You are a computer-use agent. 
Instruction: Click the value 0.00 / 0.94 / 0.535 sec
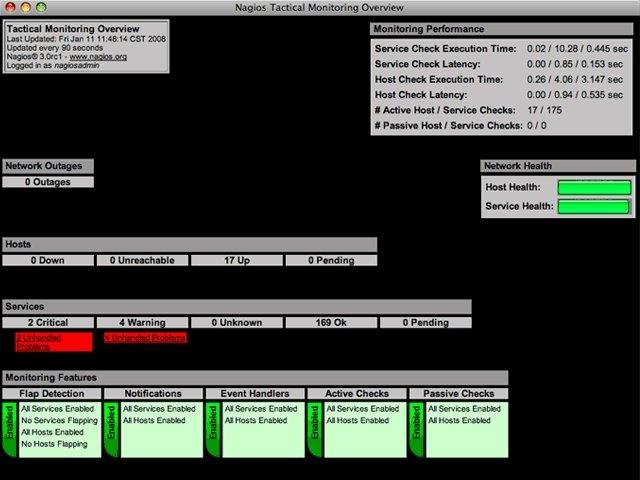(x=575, y=95)
